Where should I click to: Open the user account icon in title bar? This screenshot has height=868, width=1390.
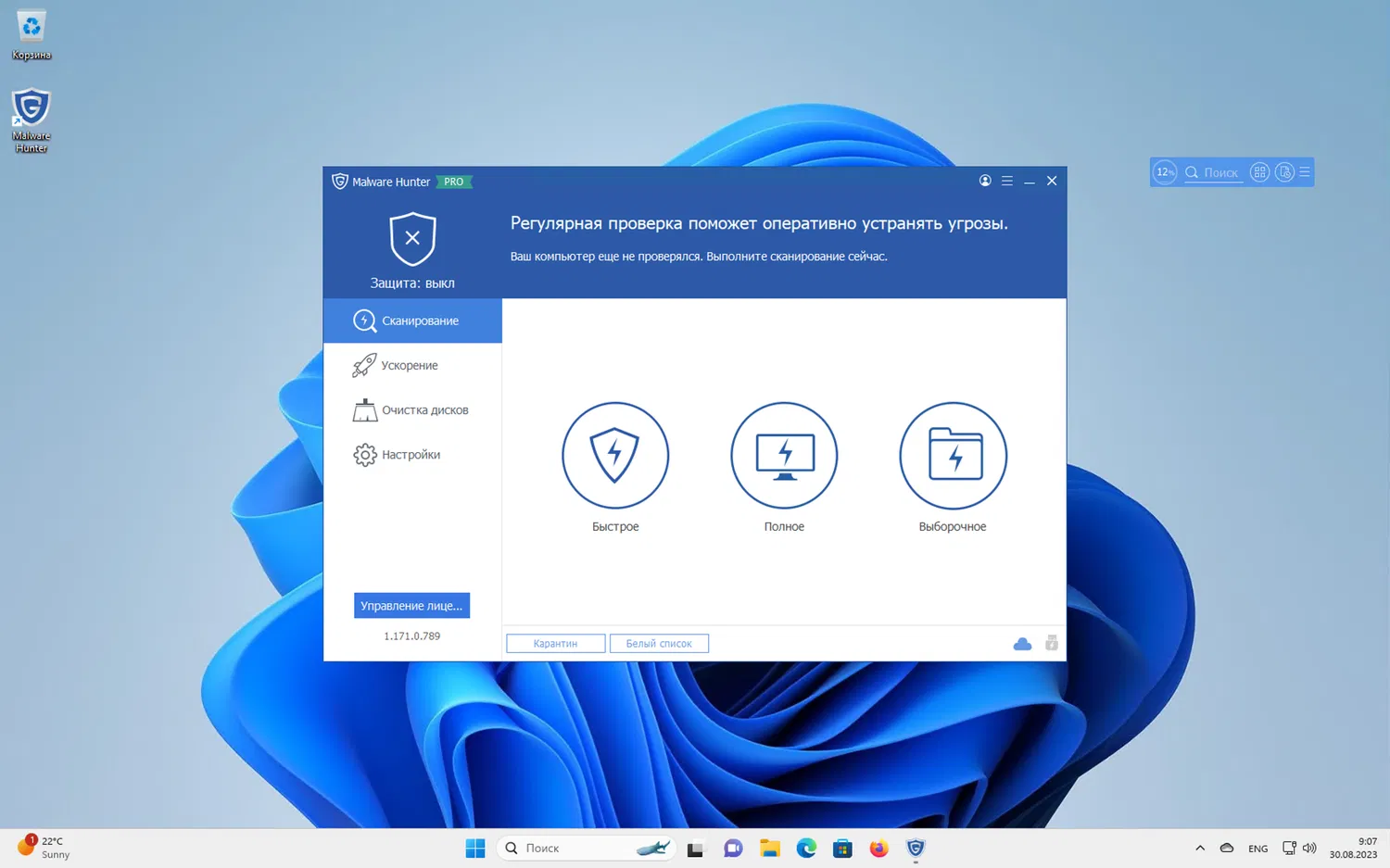point(985,181)
